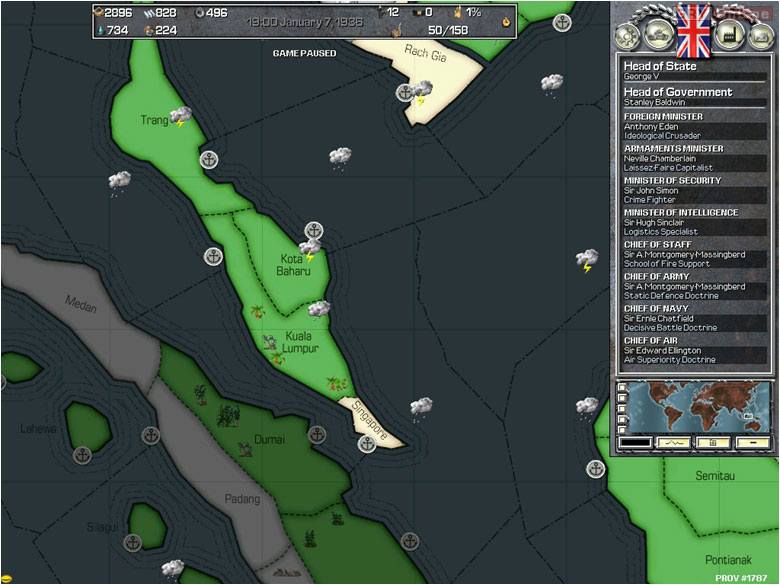Screen dimensions: 780x585
Task: Click the energy icon beside 2896
Action: 98,12
